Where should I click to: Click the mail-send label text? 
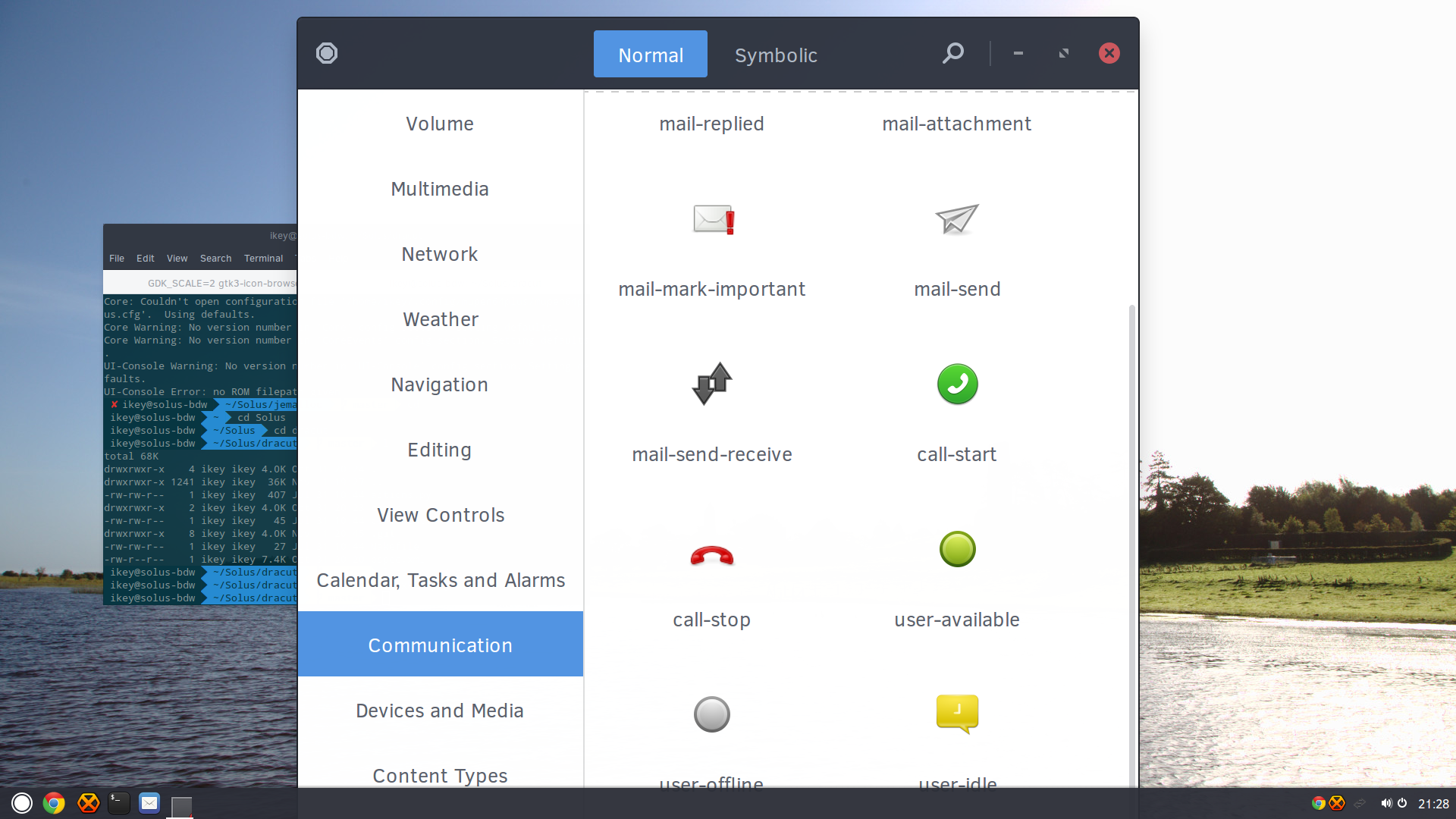(957, 289)
